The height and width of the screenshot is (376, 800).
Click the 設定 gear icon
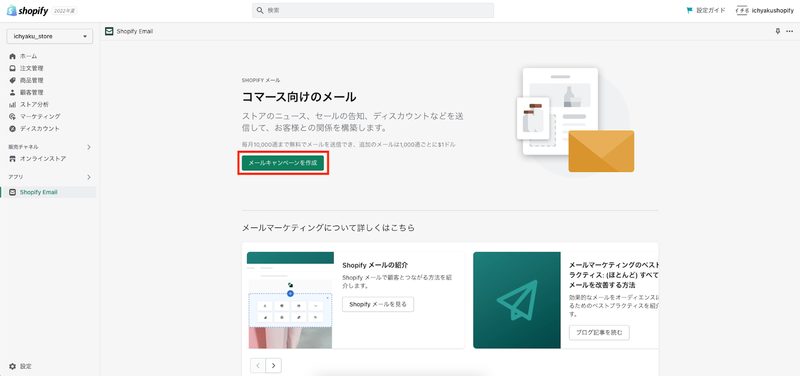(13, 366)
